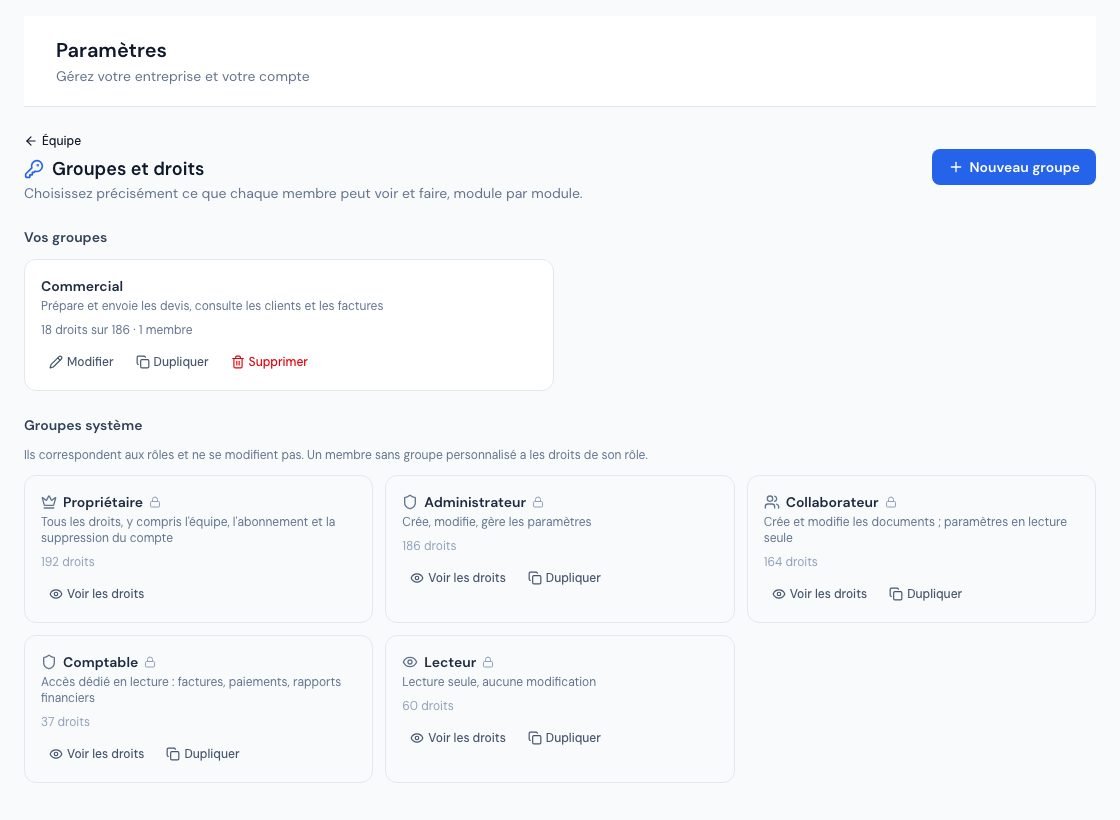Click the '186 droits' count on Administrateur
This screenshot has height=820, width=1120.
(x=429, y=546)
